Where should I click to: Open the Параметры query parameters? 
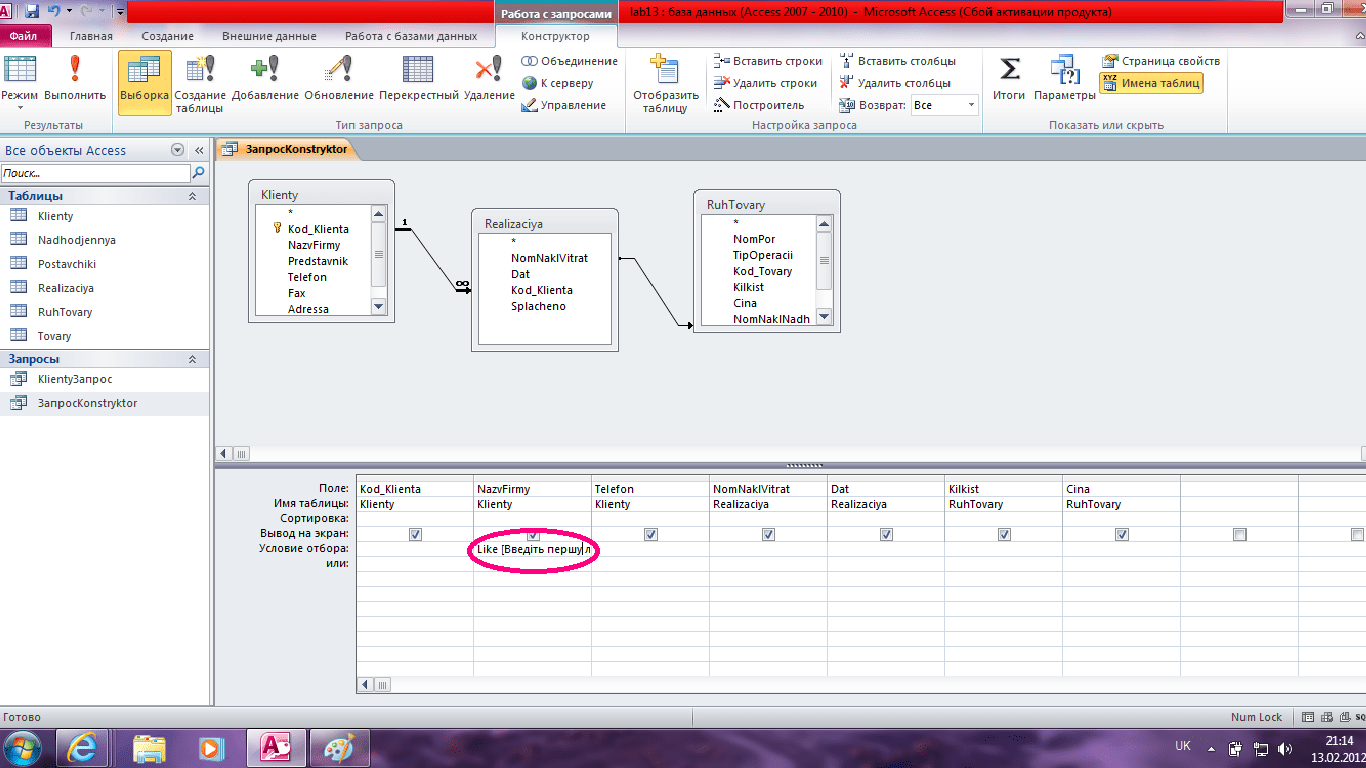[1065, 80]
